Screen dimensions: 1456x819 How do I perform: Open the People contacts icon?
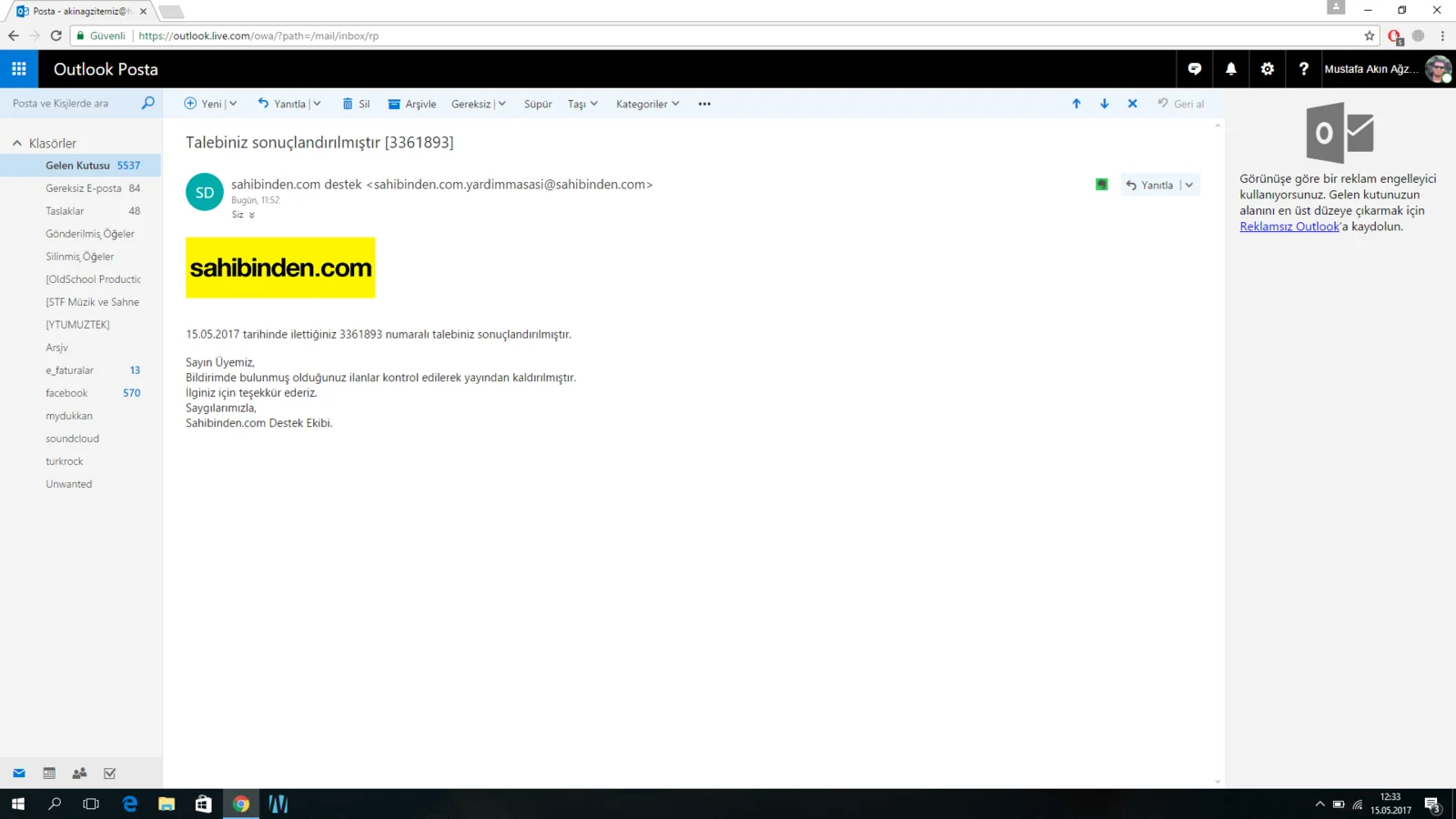pyautogui.click(x=79, y=773)
